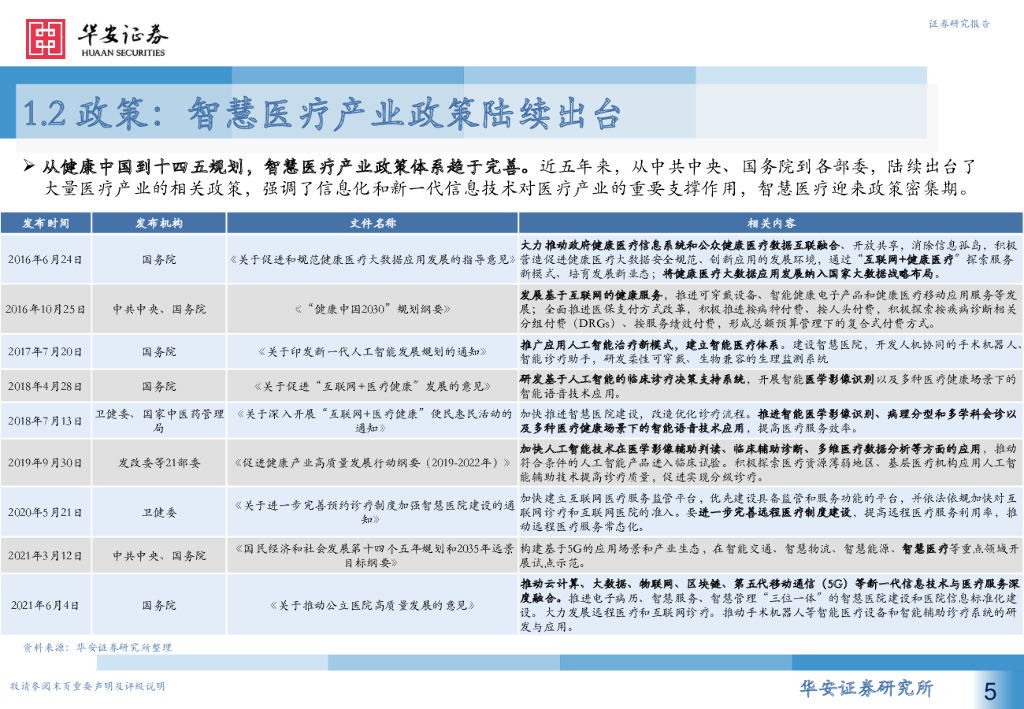Click the issuer cell '发改委等21部委'
This screenshot has width=1024, height=709.
159,463
